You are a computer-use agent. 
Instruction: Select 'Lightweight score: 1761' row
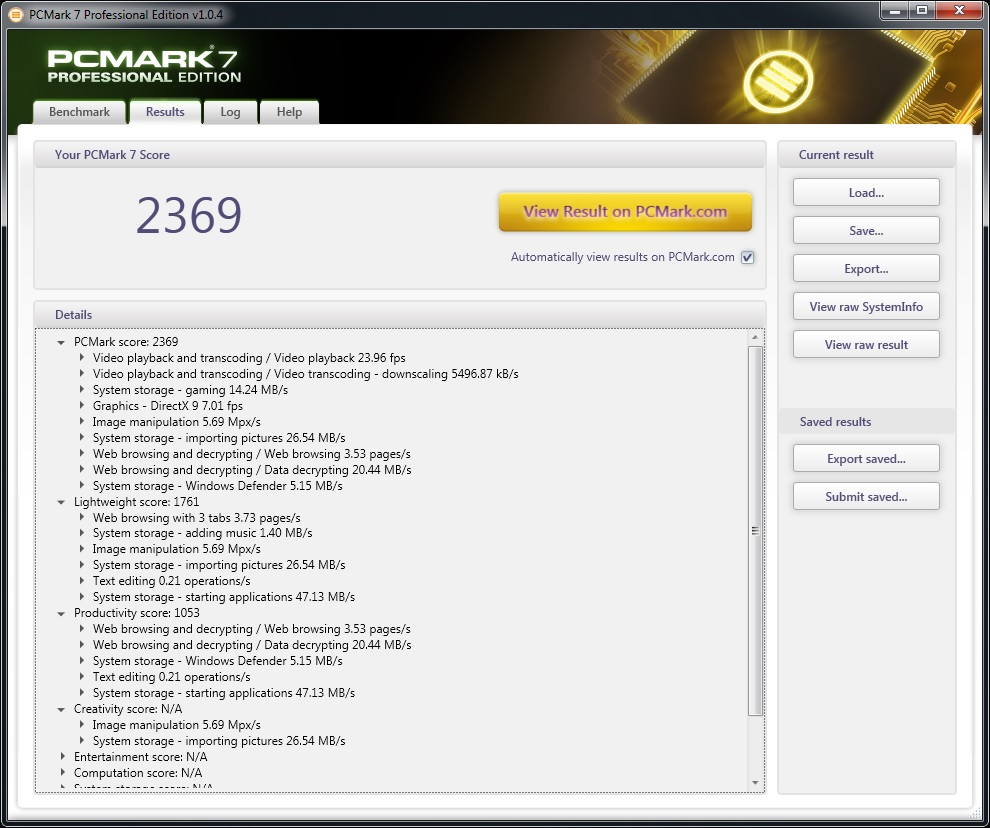136,501
